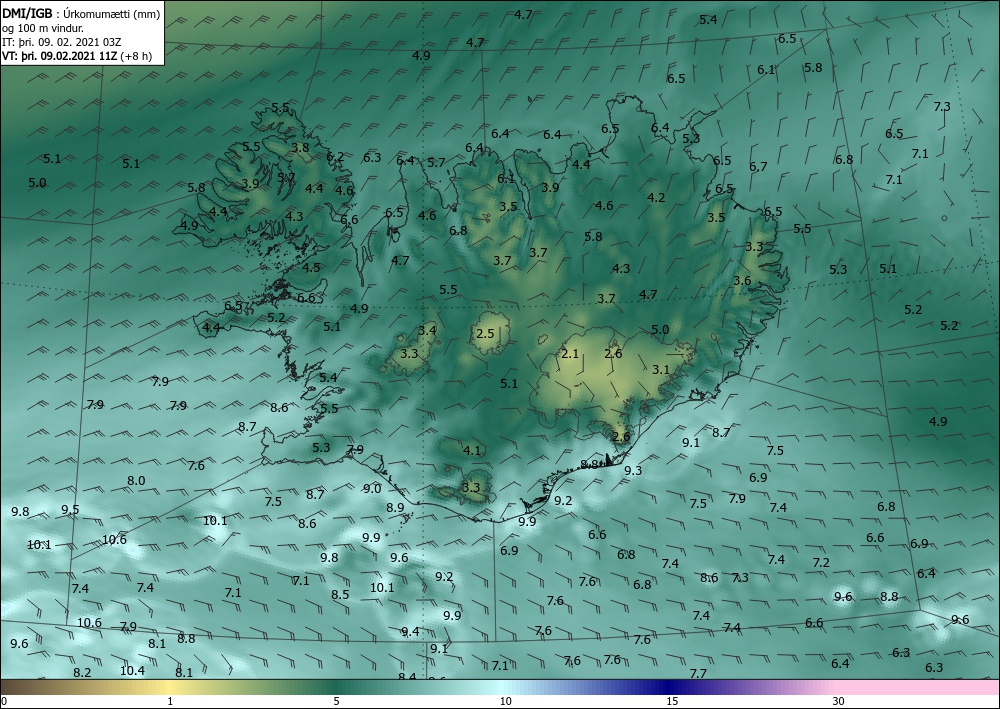Click the value 9.3 off the southeast coast
This screenshot has width=1000, height=709.
tap(633, 471)
